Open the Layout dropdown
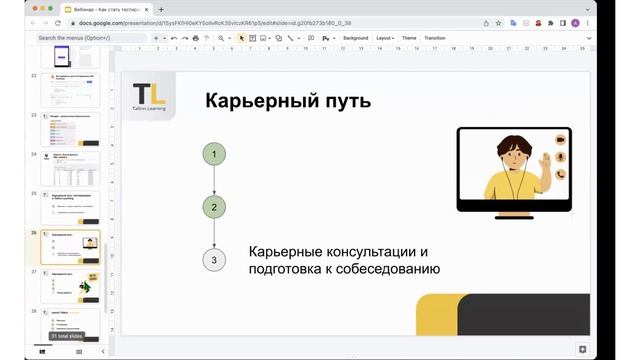 point(385,38)
